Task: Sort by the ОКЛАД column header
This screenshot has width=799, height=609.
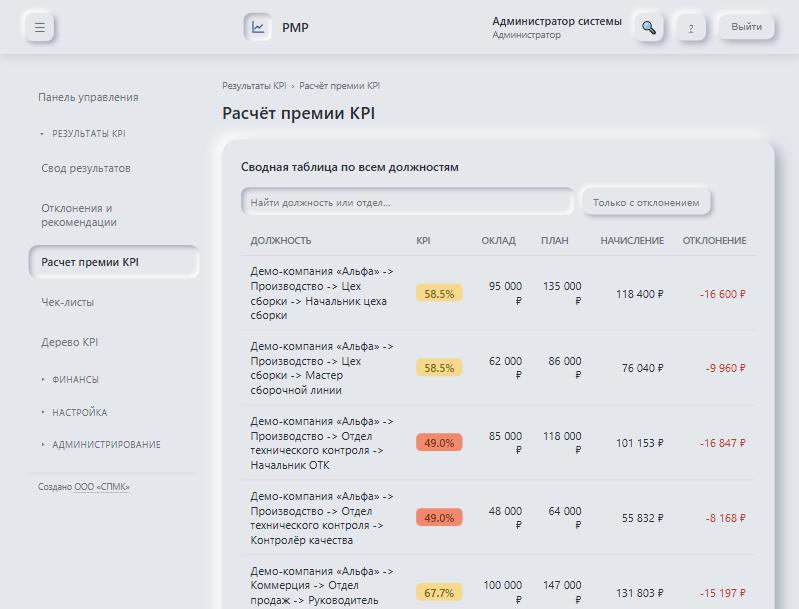Action: pos(498,241)
